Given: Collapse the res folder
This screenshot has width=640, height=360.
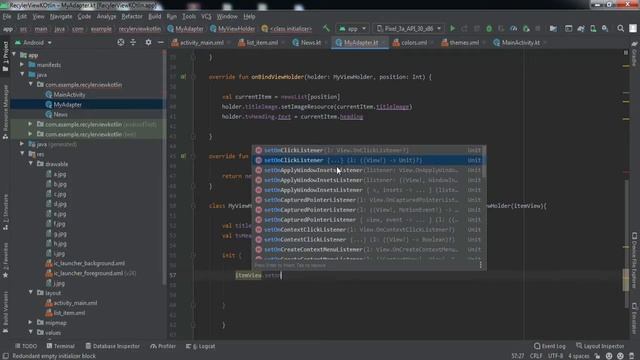Looking at the screenshot, I should pyautogui.click(x=22, y=154).
